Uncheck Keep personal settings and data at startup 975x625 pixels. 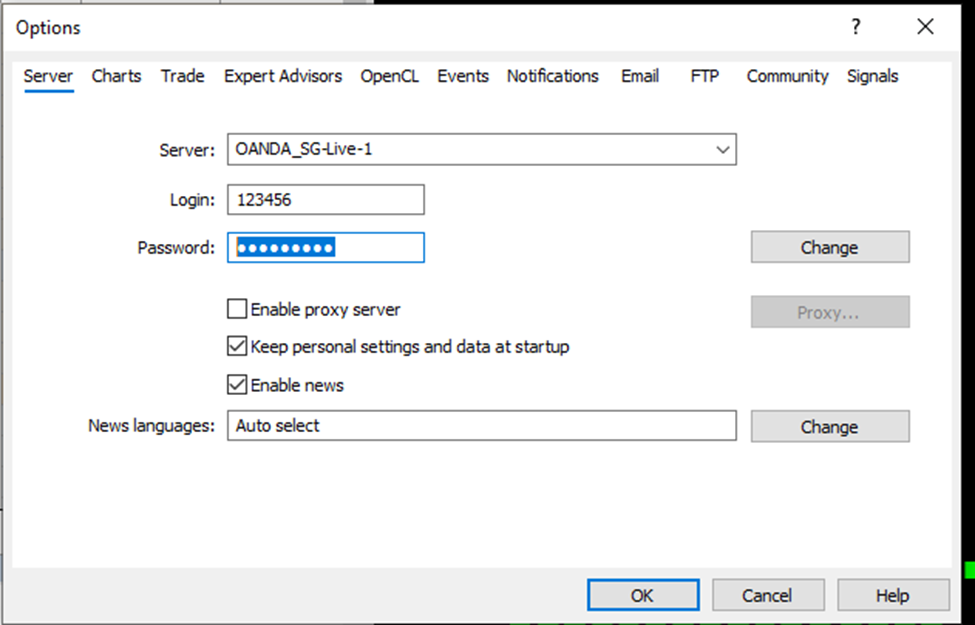(237, 347)
